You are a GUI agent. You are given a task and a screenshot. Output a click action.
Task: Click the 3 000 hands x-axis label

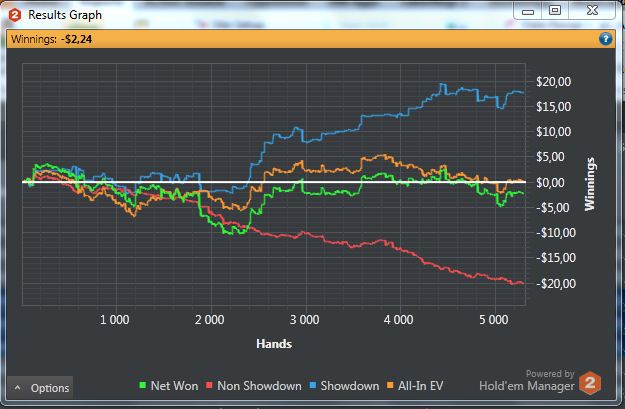[304, 320]
